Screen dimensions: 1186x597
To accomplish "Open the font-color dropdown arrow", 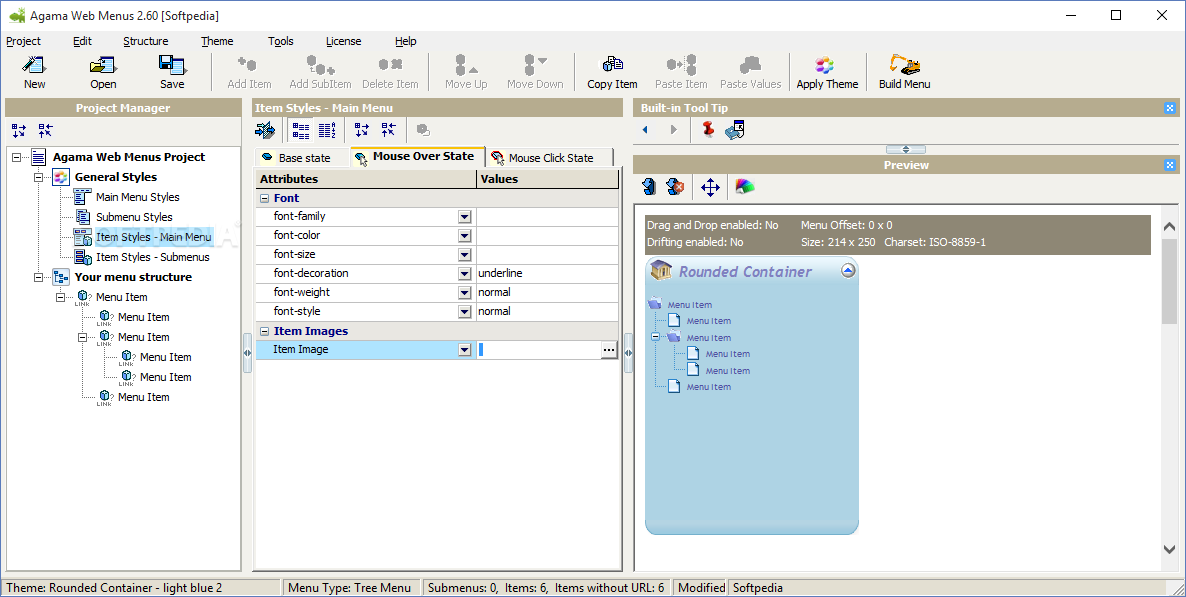I will point(464,235).
